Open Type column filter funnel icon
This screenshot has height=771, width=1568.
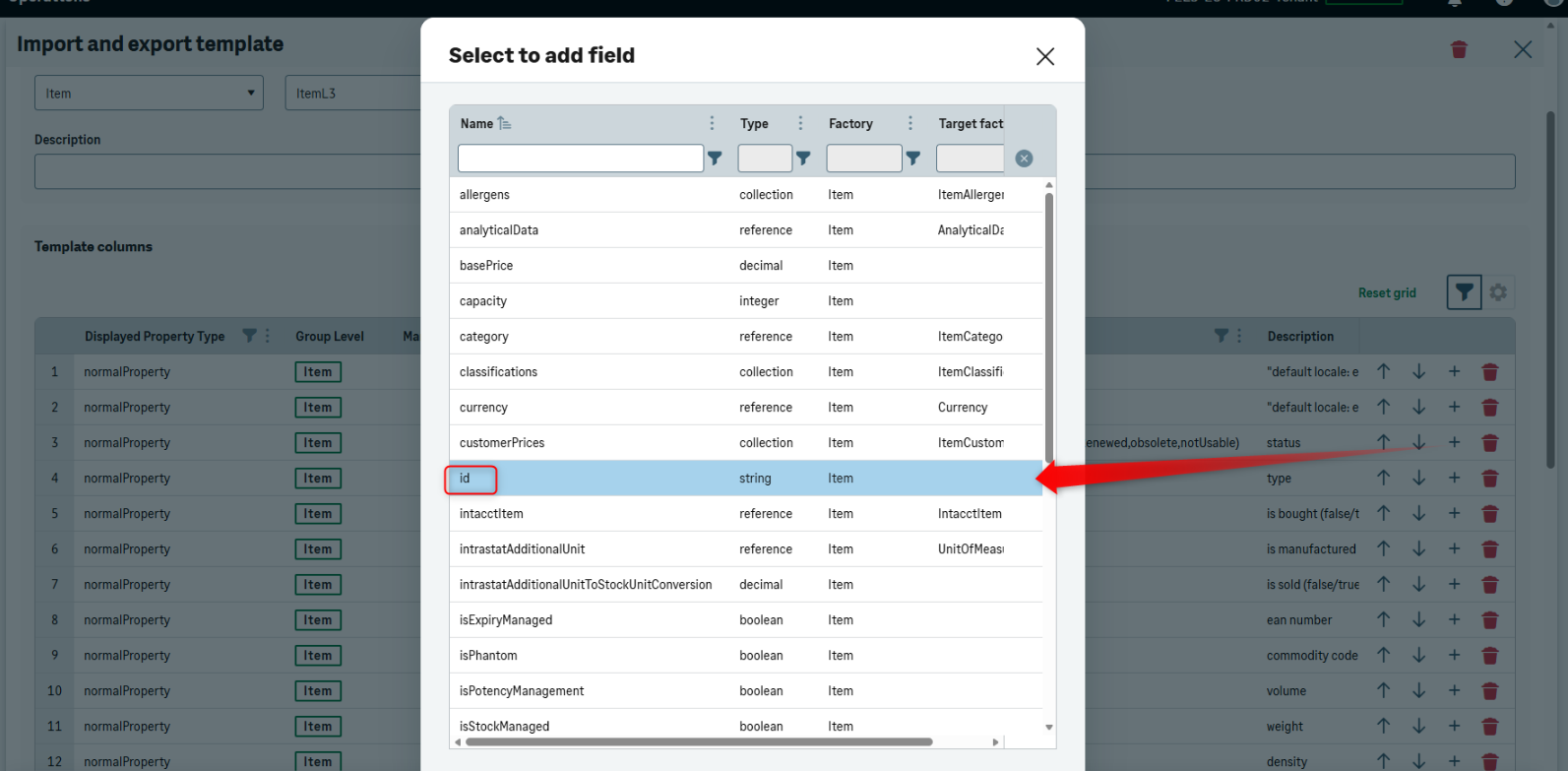tap(803, 159)
